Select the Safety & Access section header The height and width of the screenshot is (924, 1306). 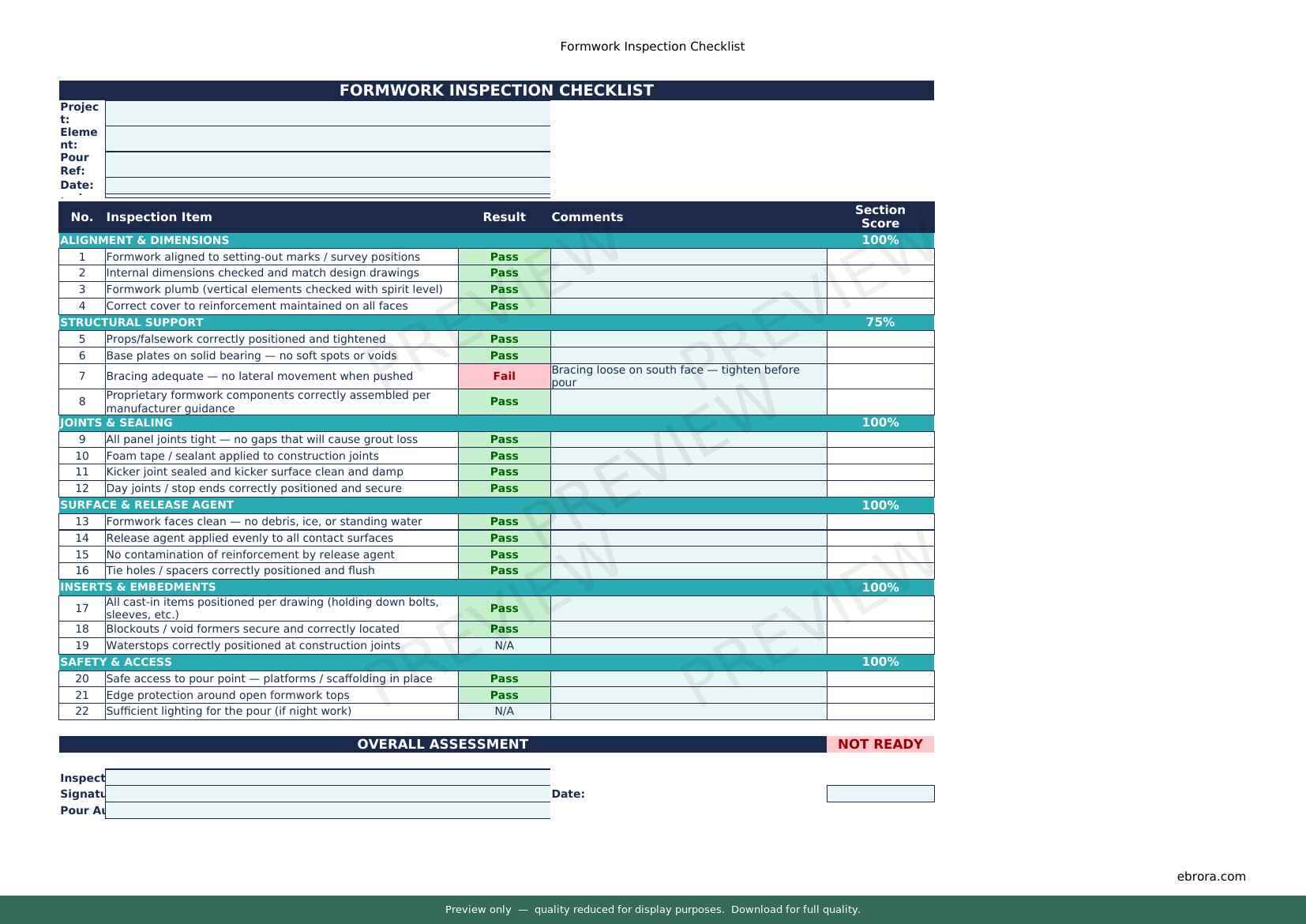(x=116, y=662)
